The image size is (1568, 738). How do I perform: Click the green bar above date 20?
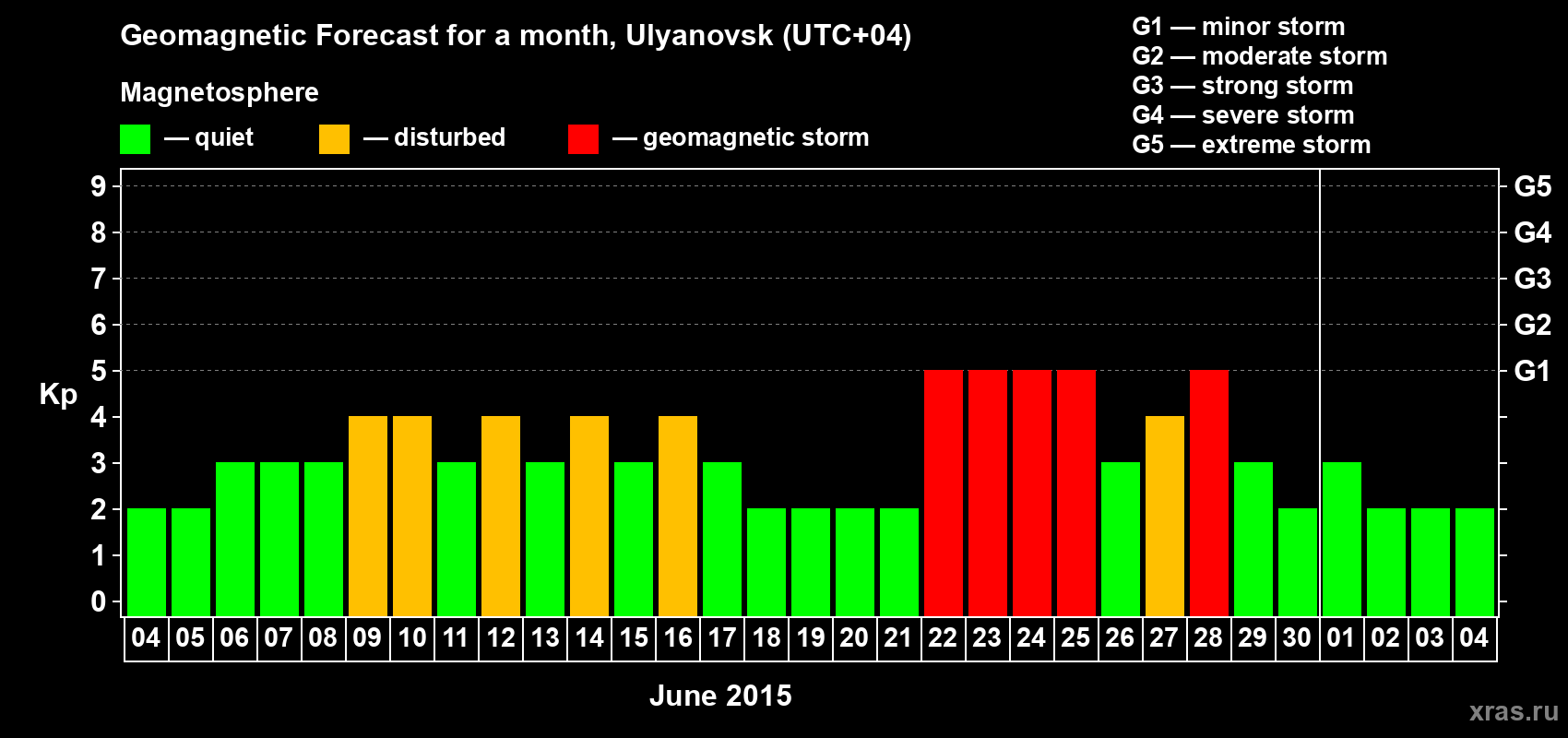(x=855, y=563)
